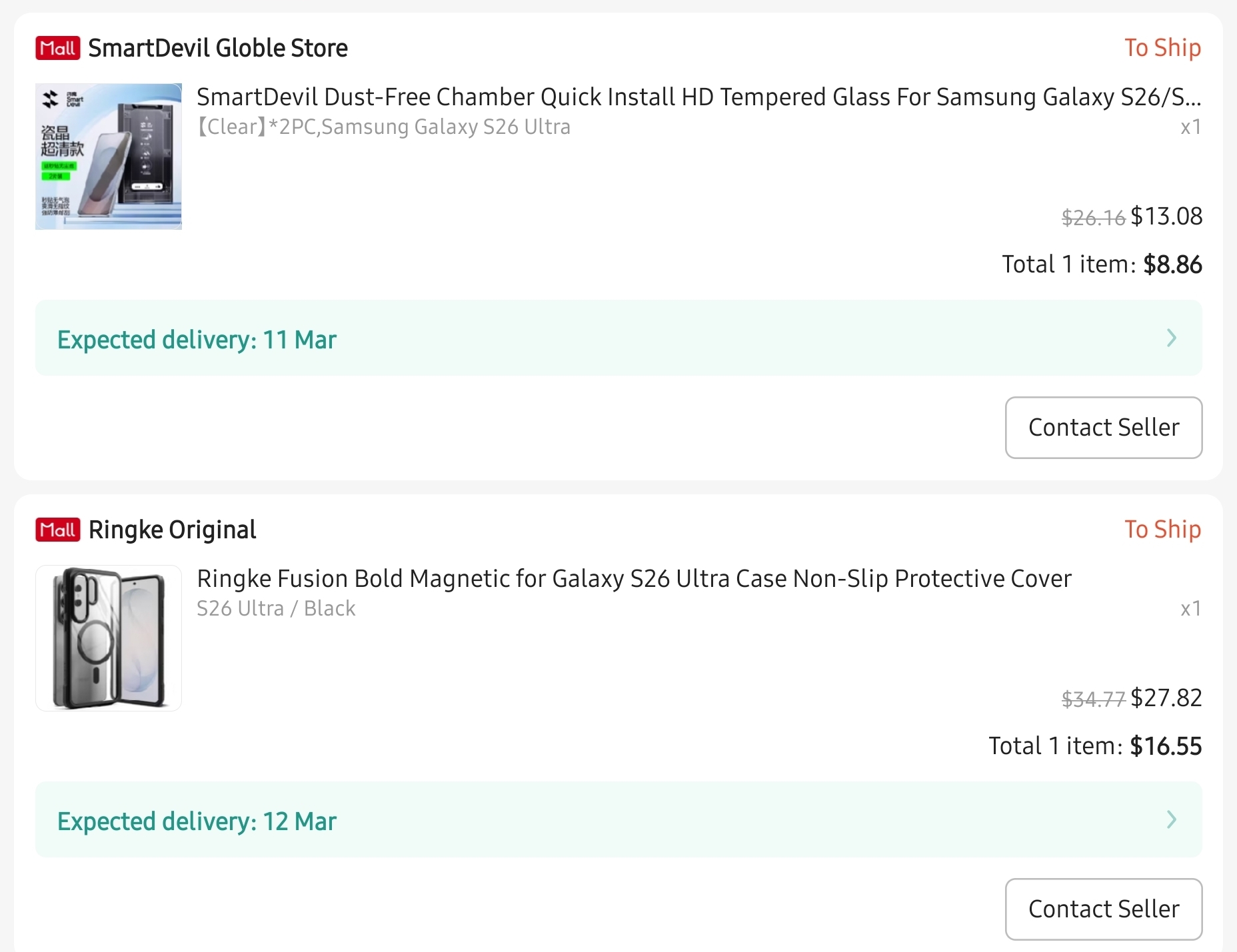Click the $16.55 order total
The height and width of the screenshot is (952, 1237).
[1166, 747]
